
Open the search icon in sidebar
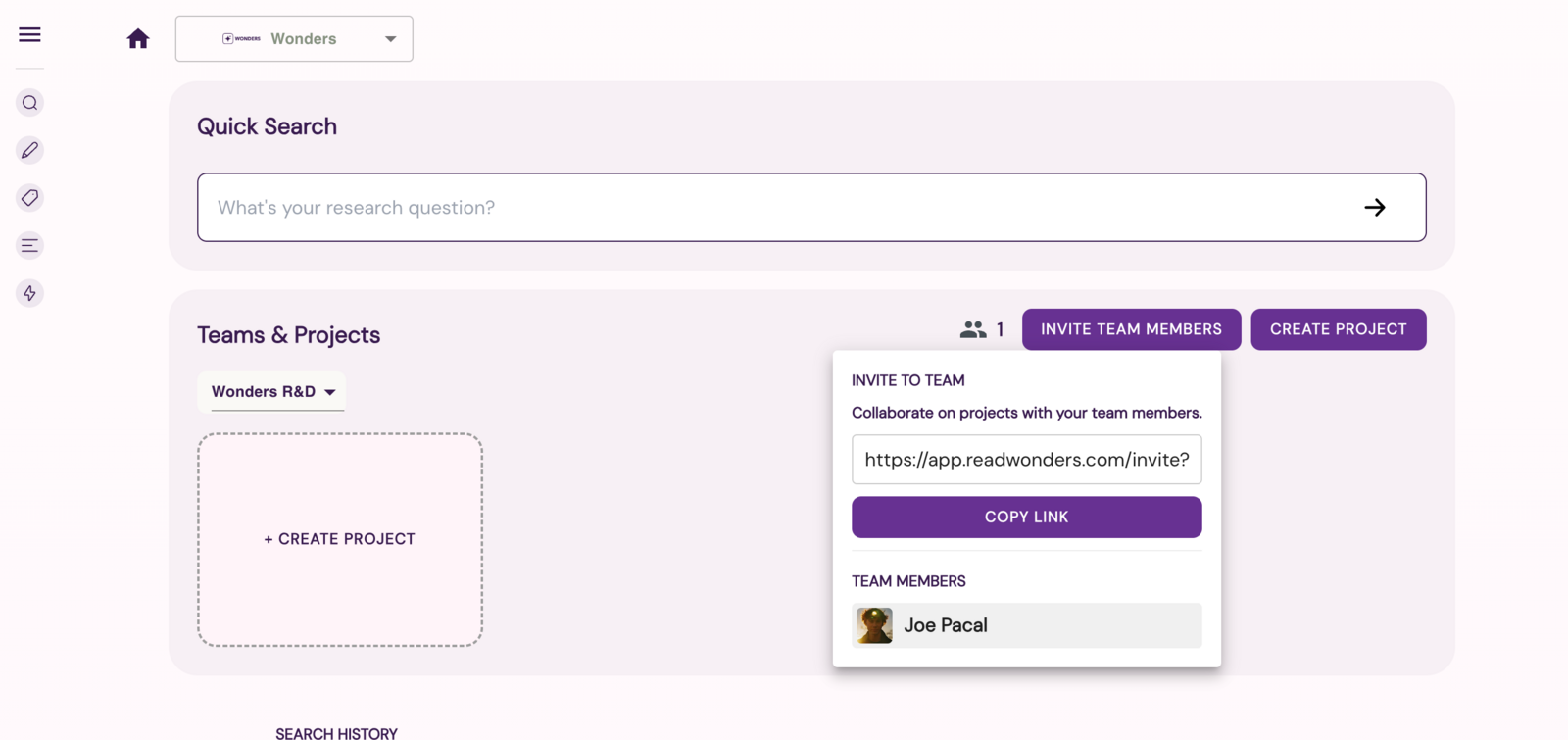(x=30, y=103)
